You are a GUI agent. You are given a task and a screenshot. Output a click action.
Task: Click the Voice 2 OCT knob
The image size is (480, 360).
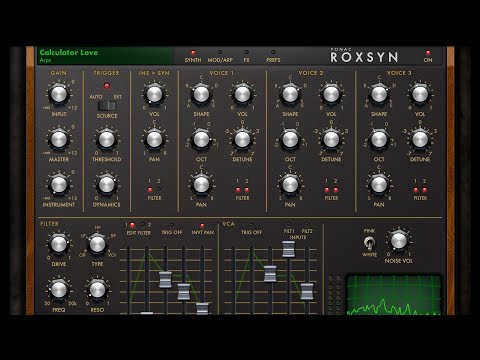(x=290, y=140)
